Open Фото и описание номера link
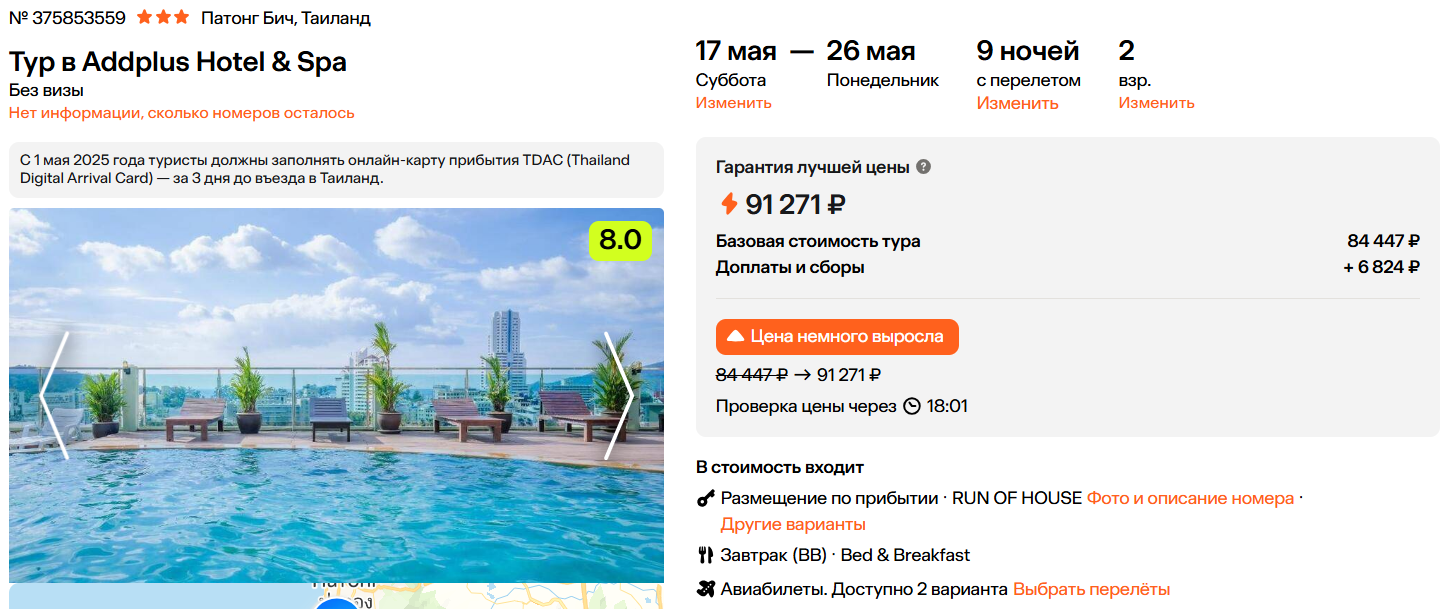The height and width of the screenshot is (609, 1455). tap(1190, 498)
